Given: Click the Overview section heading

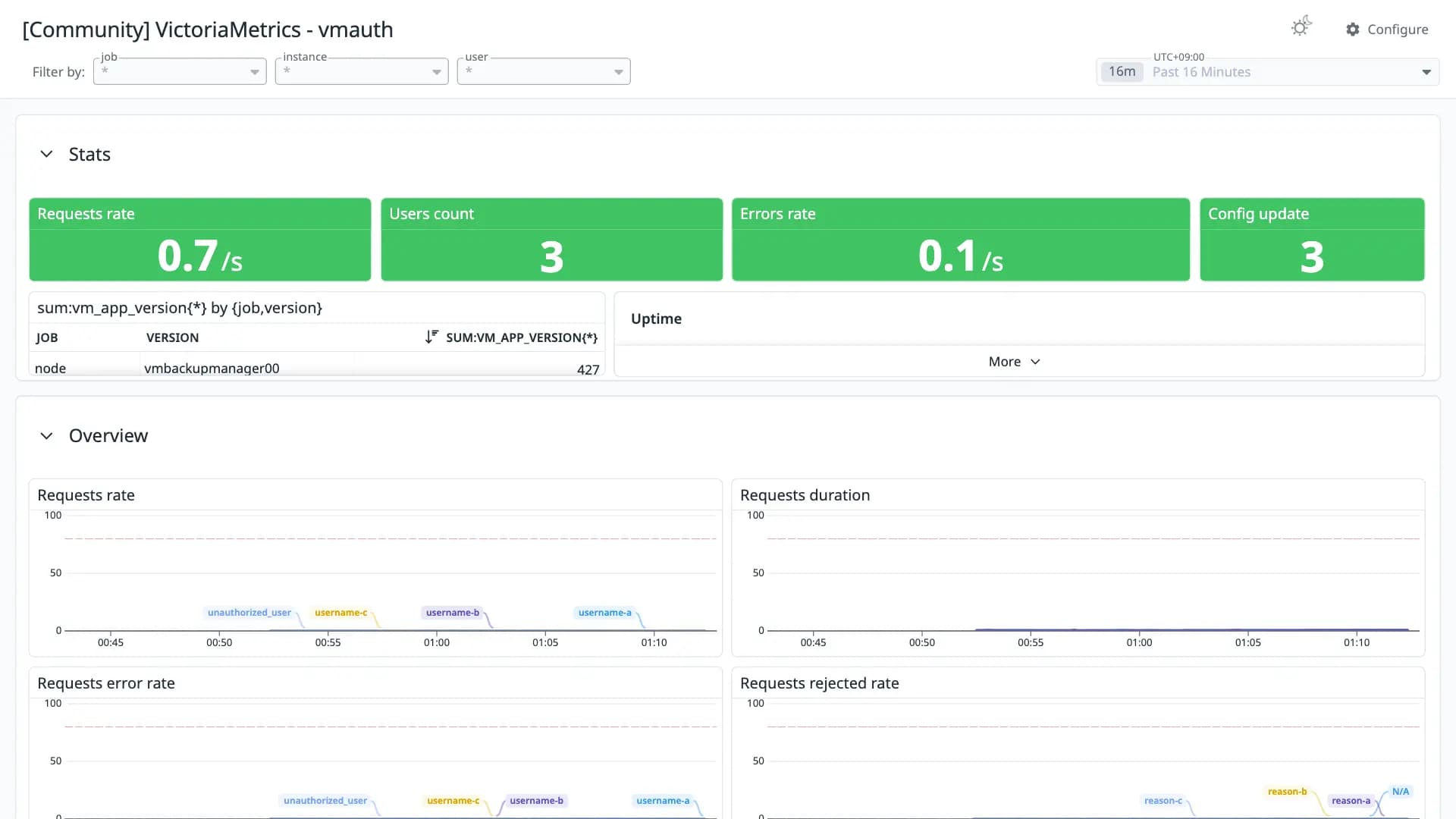Looking at the screenshot, I should click(108, 436).
